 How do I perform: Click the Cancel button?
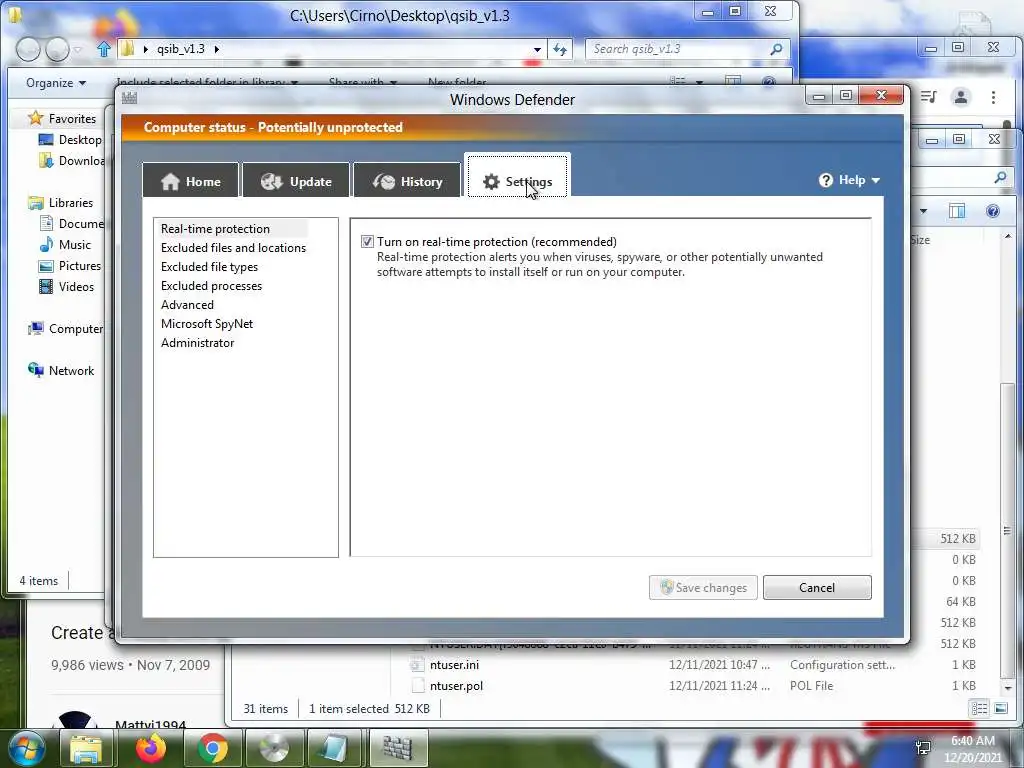(817, 587)
